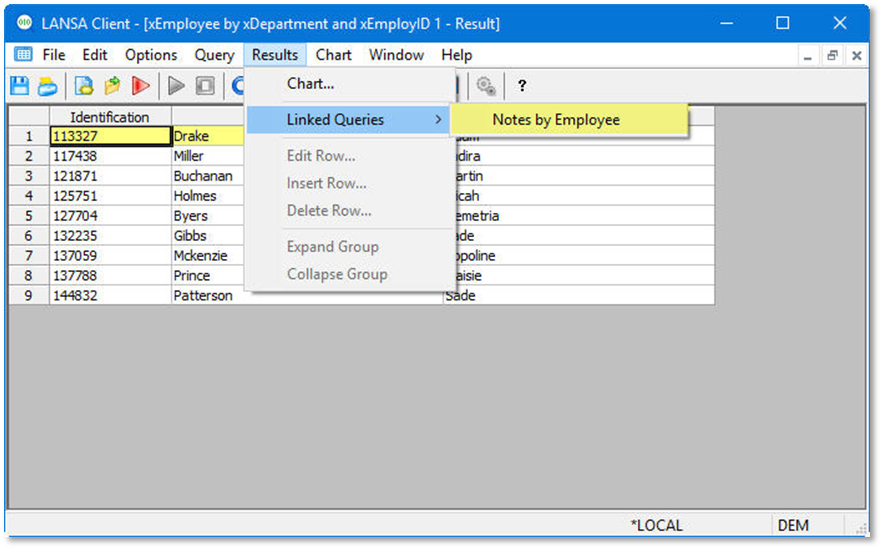Select the cell with ID 137788
The width and height of the screenshot is (882, 549).
coord(110,276)
